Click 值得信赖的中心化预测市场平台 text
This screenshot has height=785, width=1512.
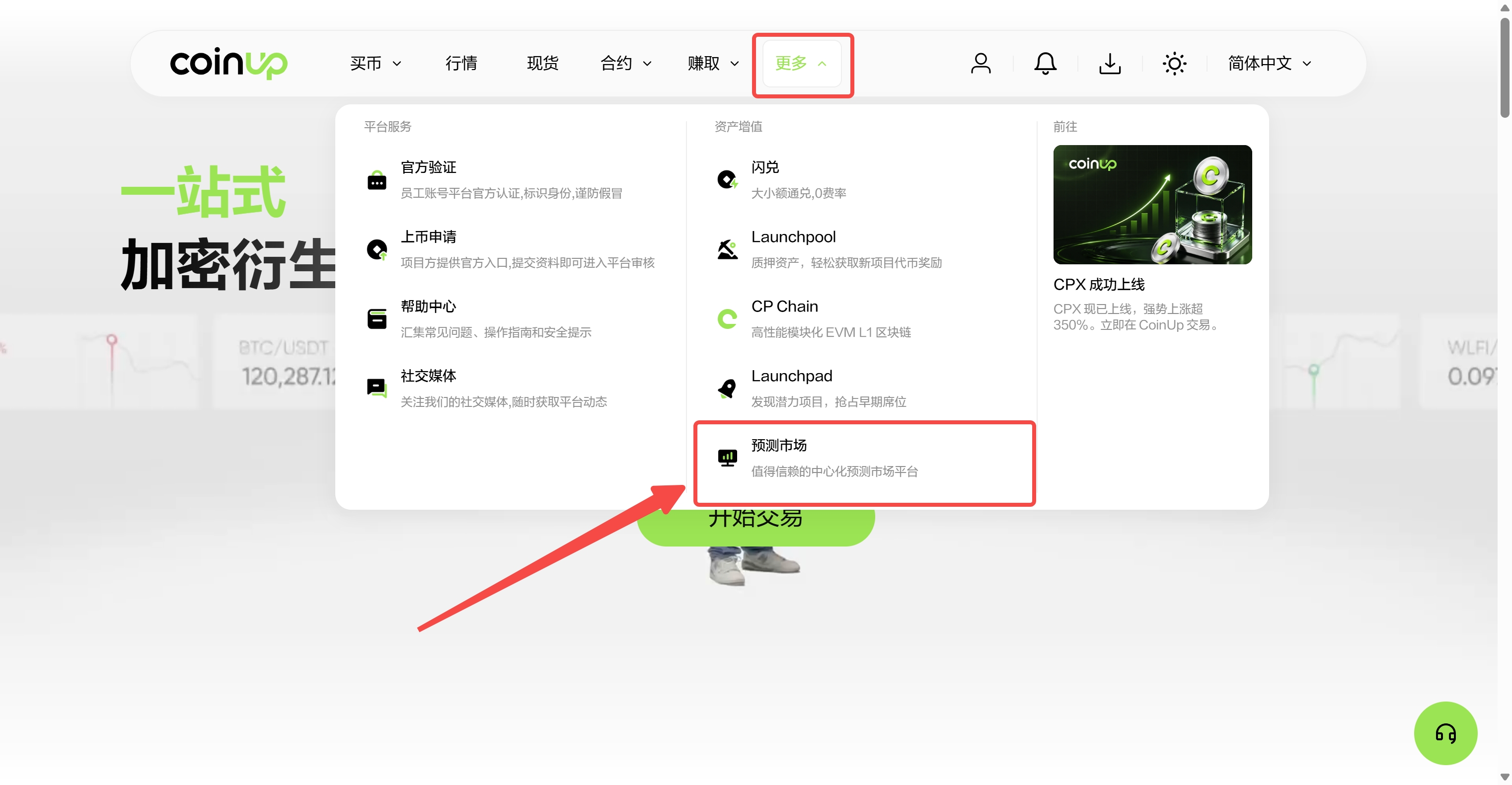pos(834,471)
